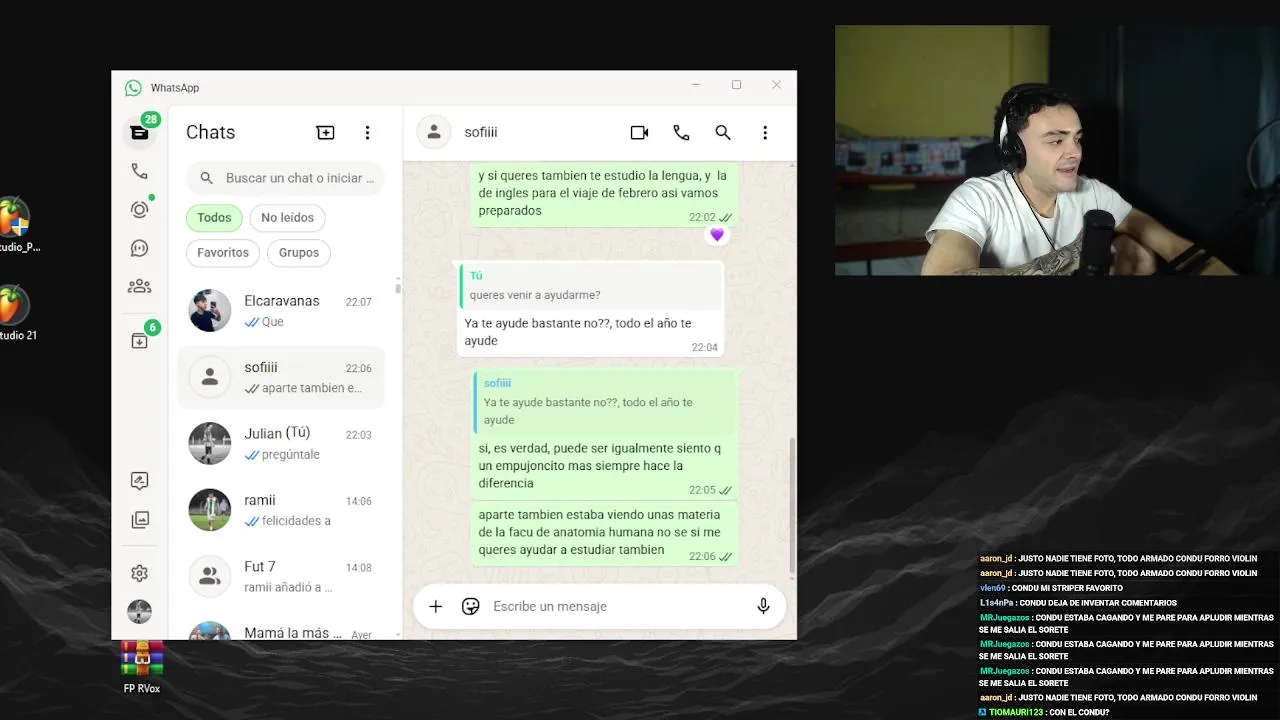Open FL Studio 21 desktop shortcut

(16, 313)
